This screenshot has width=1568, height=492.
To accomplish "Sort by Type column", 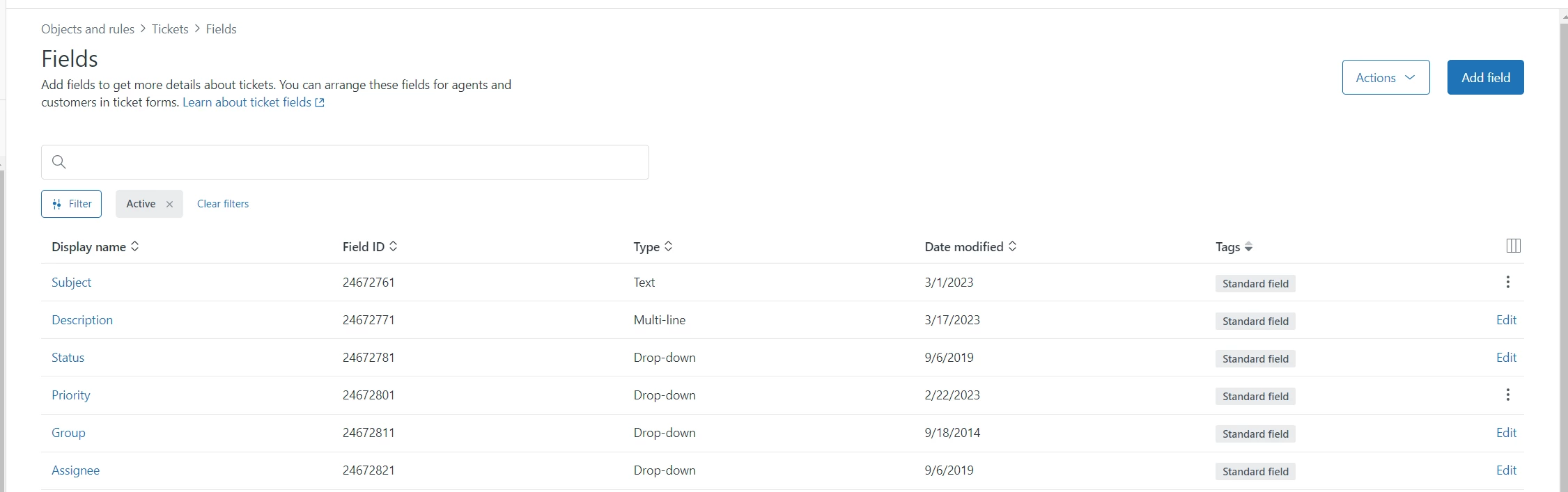I will (653, 246).
